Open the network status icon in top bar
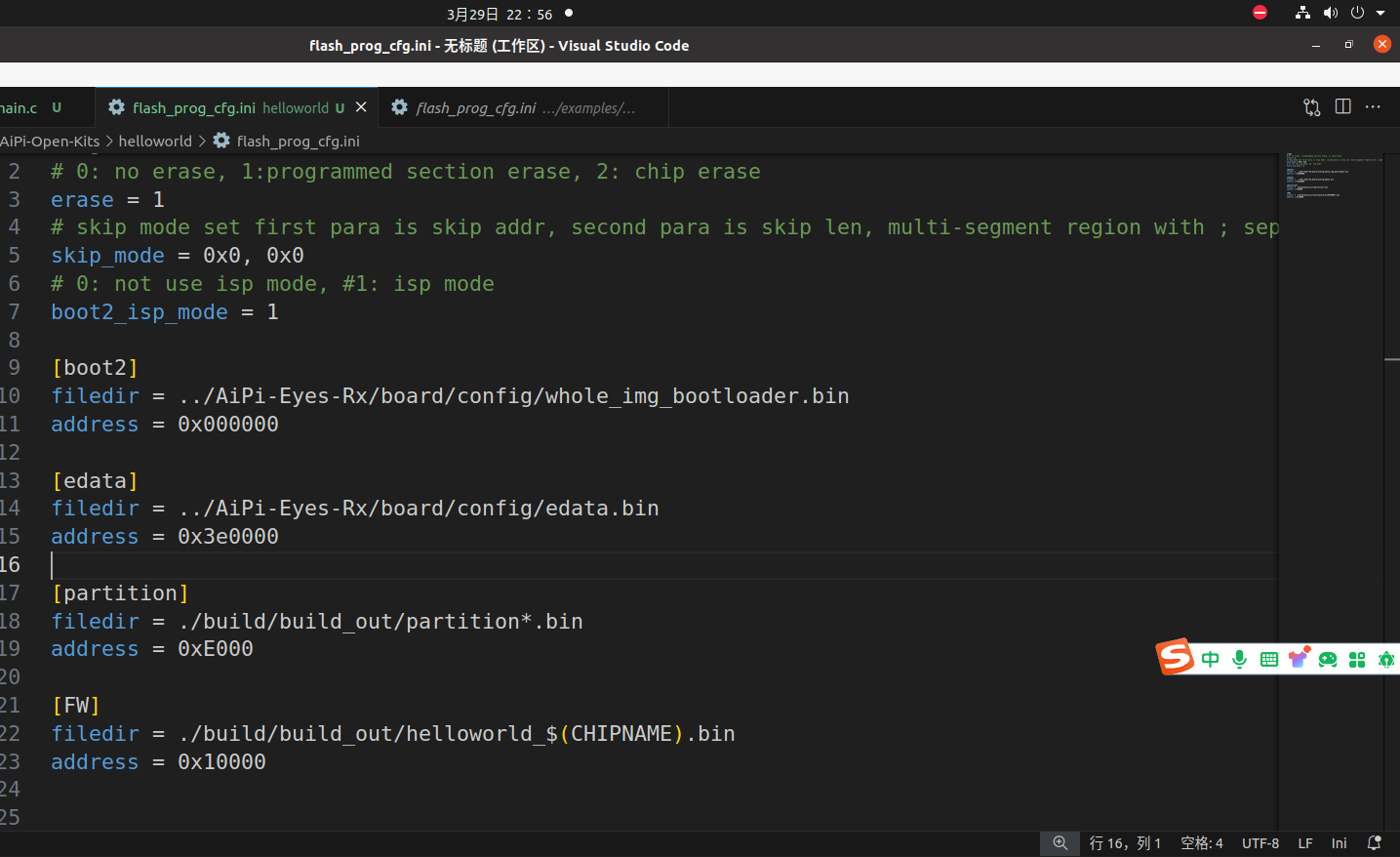 coord(1302,13)
